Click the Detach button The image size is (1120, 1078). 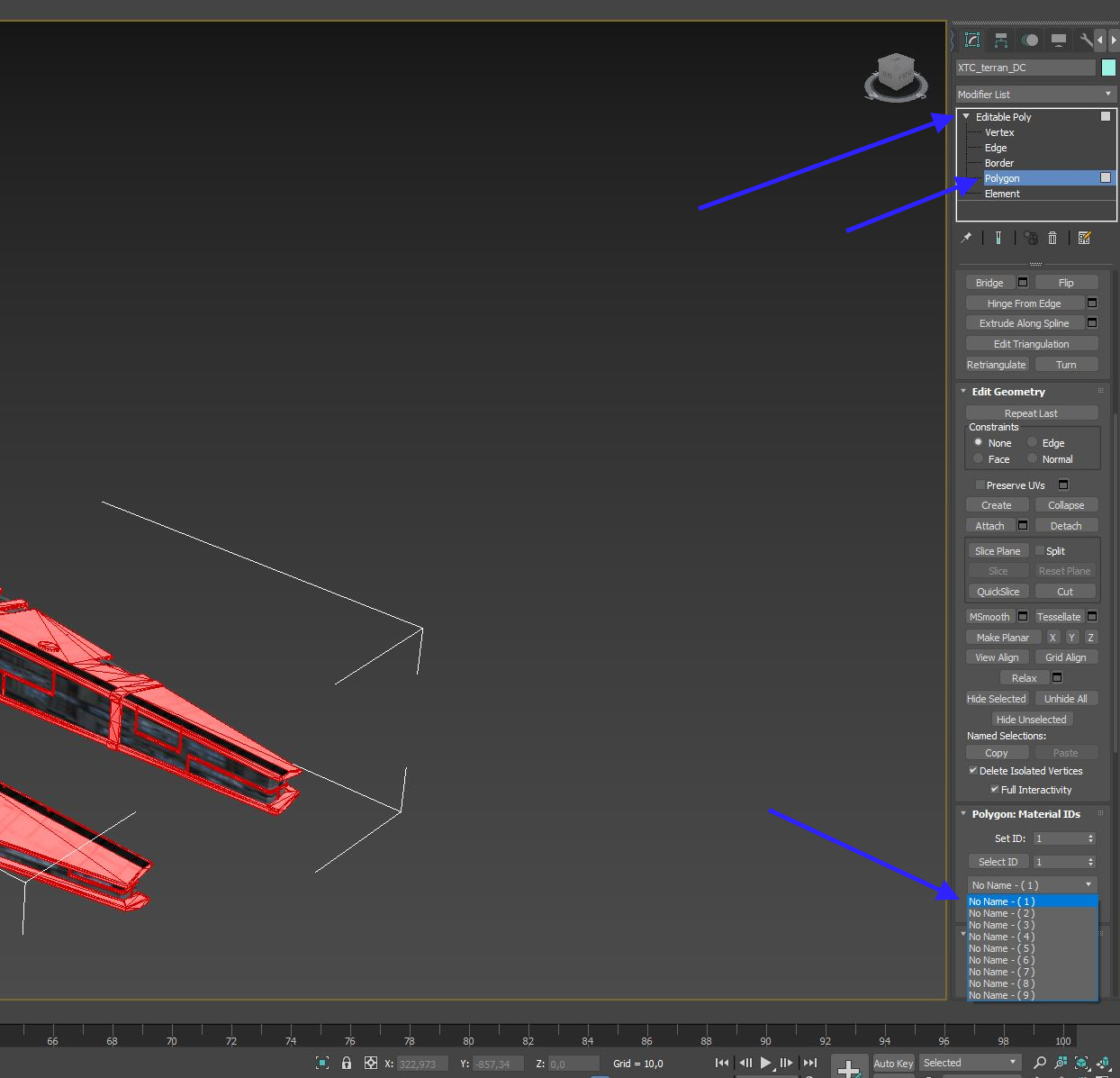pyautogui.click(x=1066, y=526)
